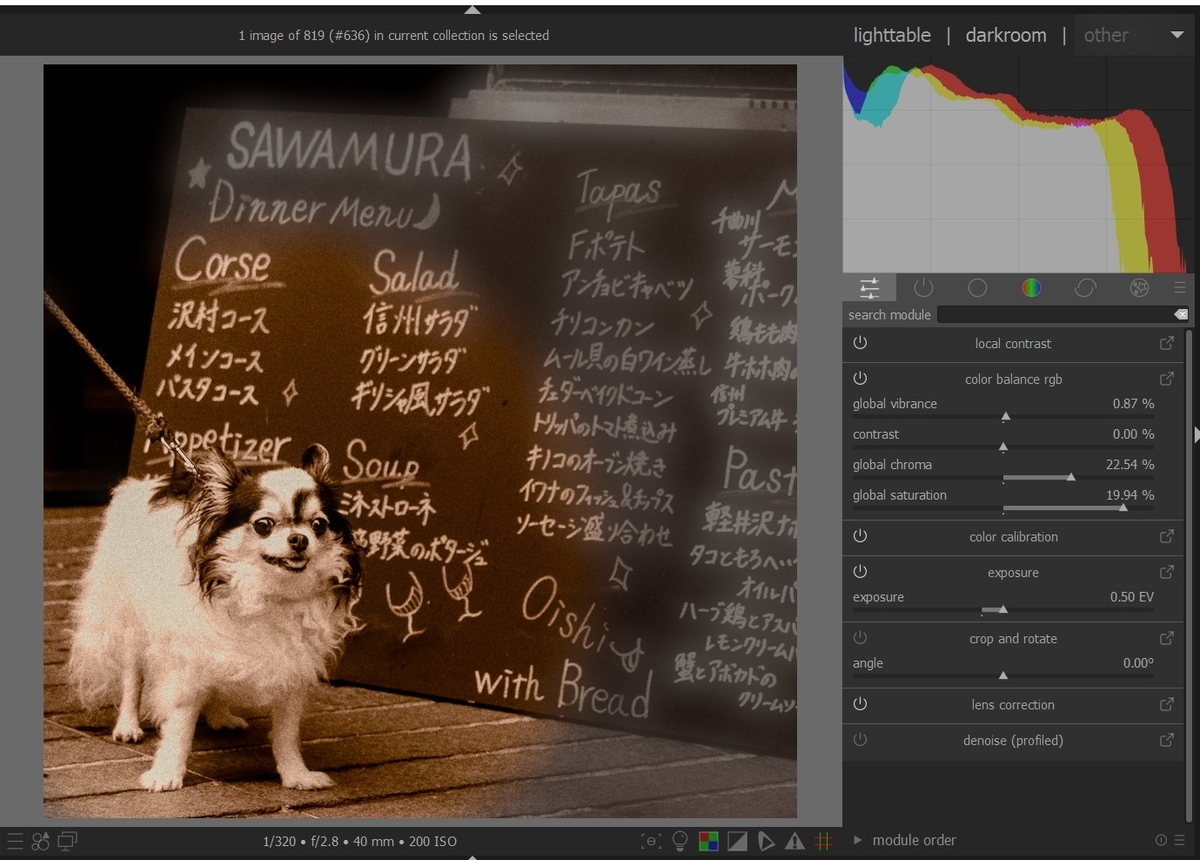This screenshot has height=860, width=1200.
Task: Open color balance rgb full module view
Action: pyautogui.click(x=1166, y=380)
